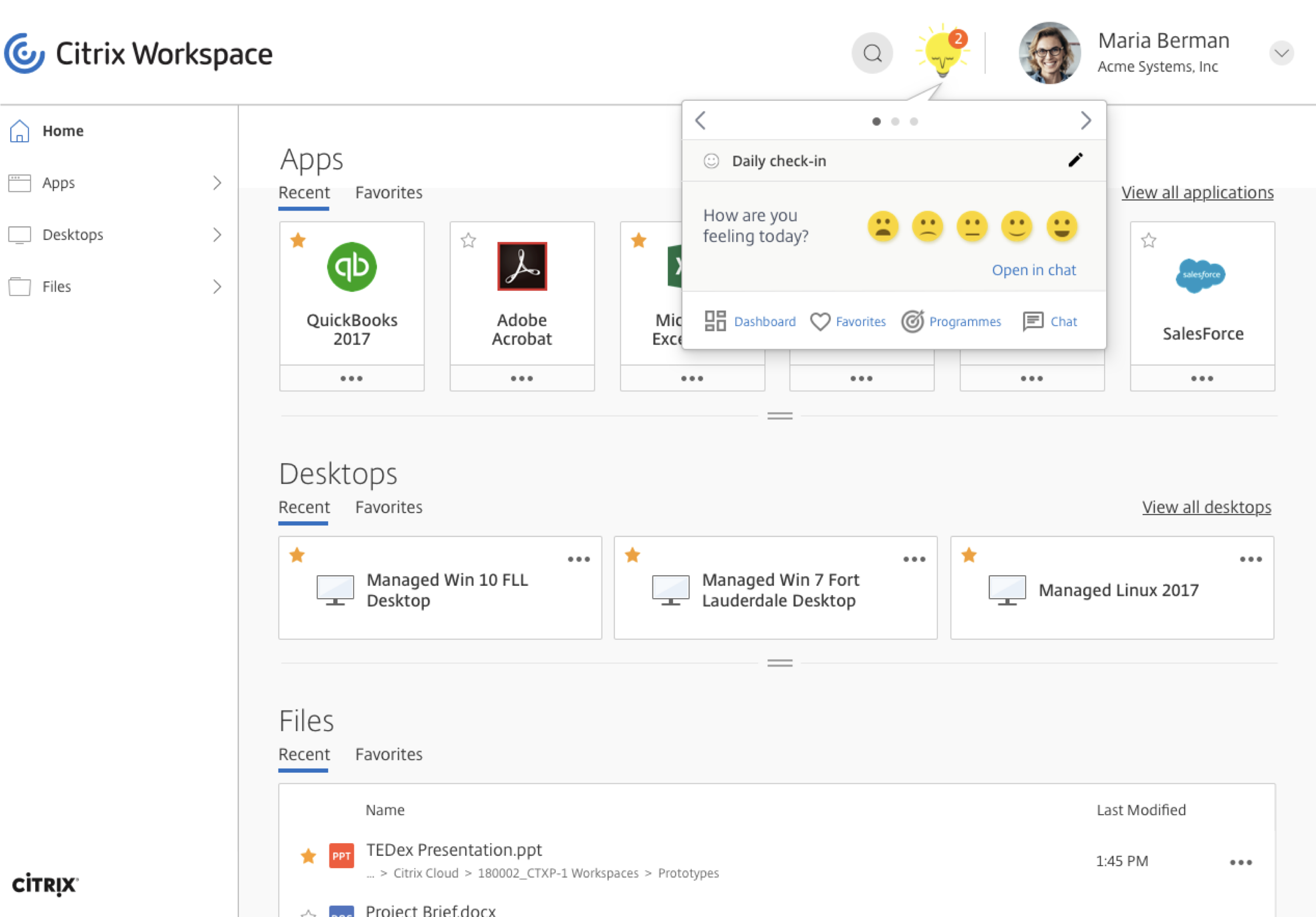Open Apps in the sidebar
This screenshot has width=1316, height=917.
pos(59,183)
